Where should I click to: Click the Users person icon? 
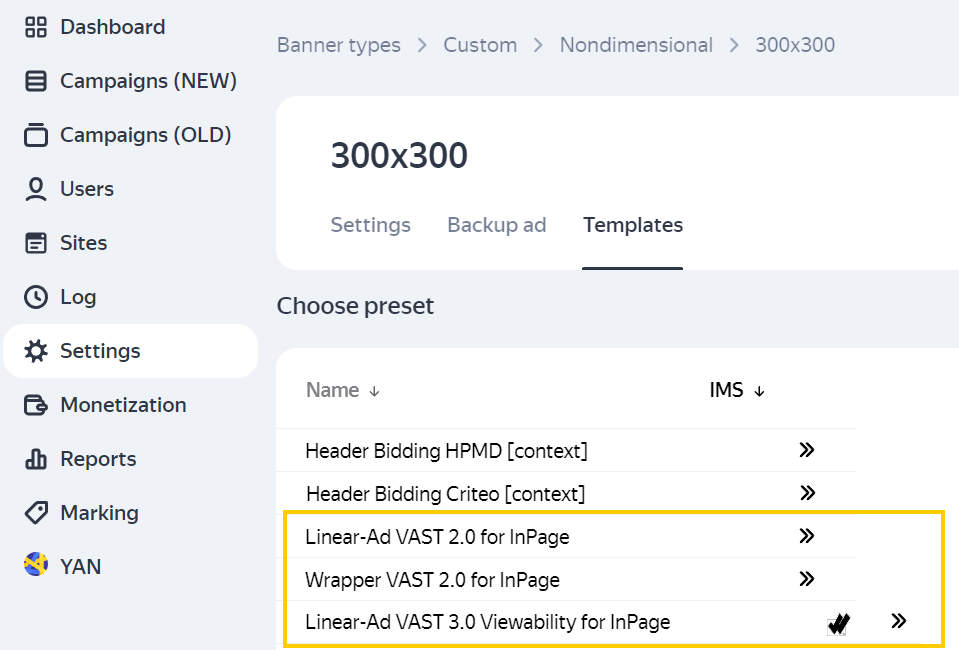click(36, 189)
